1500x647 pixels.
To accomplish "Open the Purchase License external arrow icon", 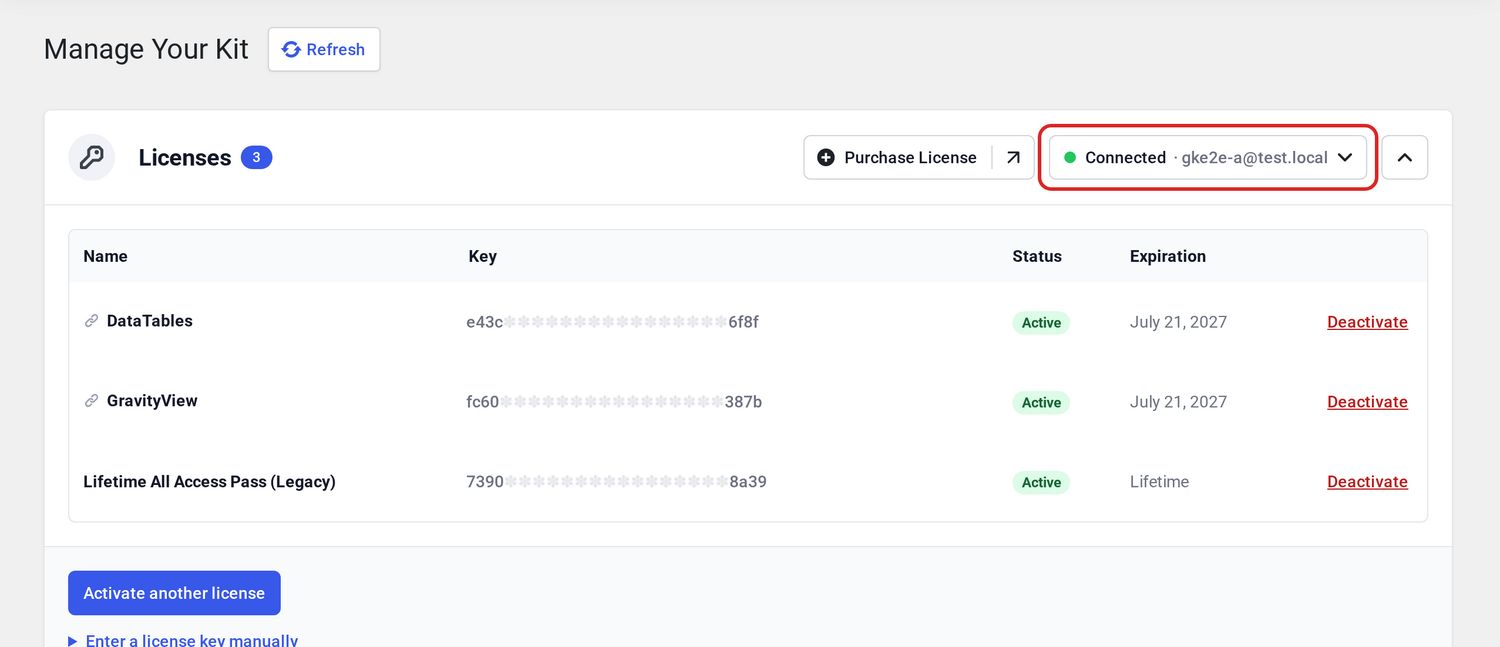I will [1013, 157].
